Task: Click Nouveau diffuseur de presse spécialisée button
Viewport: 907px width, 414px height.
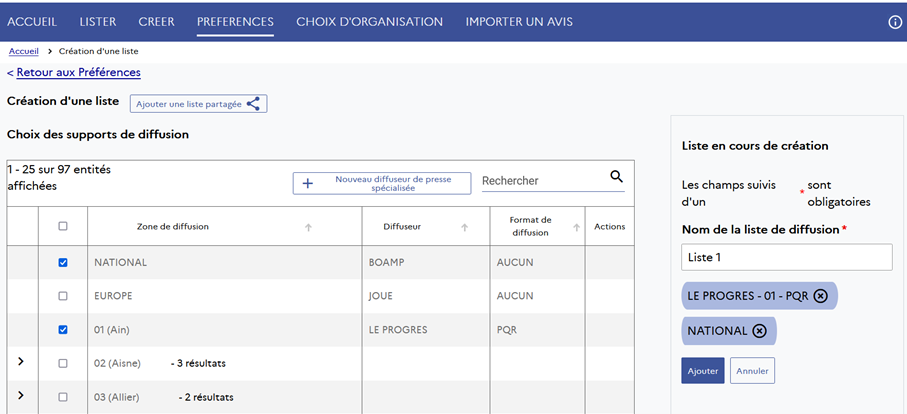Action: click(382, 183)
